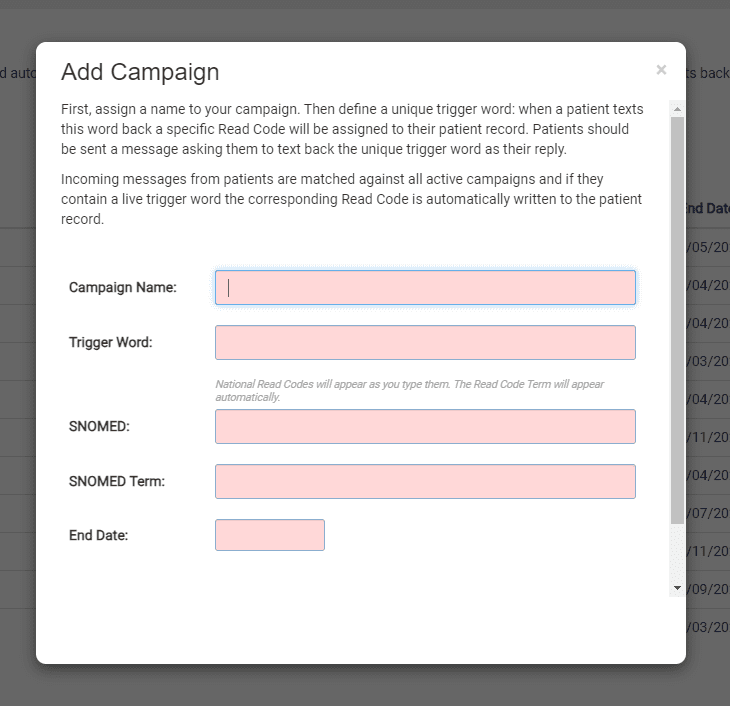Image resolution: width=730 pixels, height=706 pixels.
Task: Click the "End Date:" label
Action: point(99,535)
